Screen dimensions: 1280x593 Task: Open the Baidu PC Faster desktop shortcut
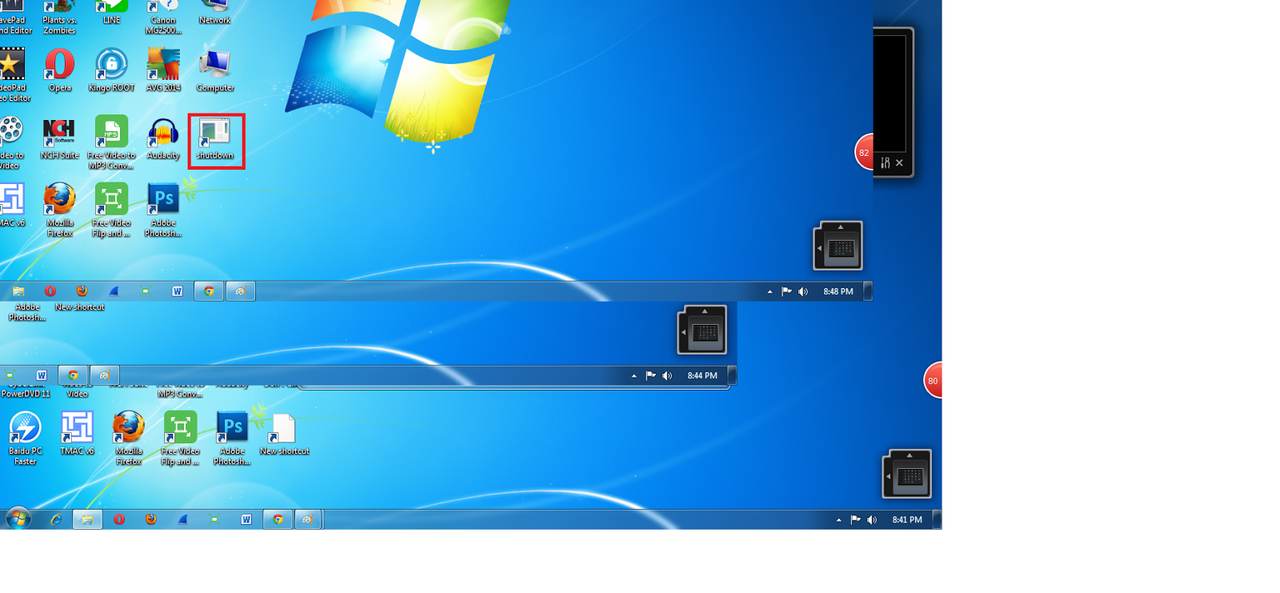tap(25, 438)
